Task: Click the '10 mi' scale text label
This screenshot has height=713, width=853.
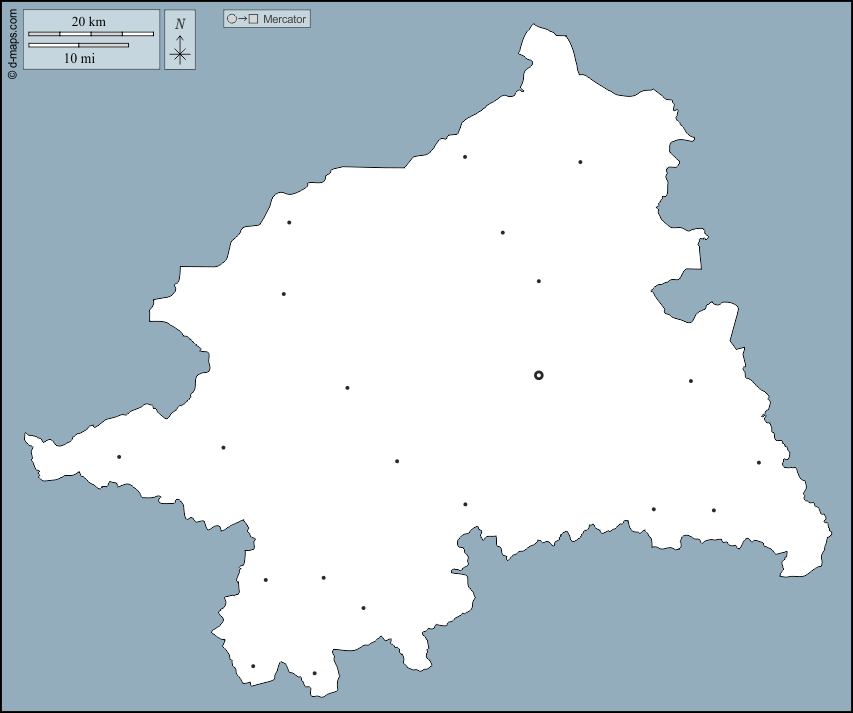Action: pos(79,58)
